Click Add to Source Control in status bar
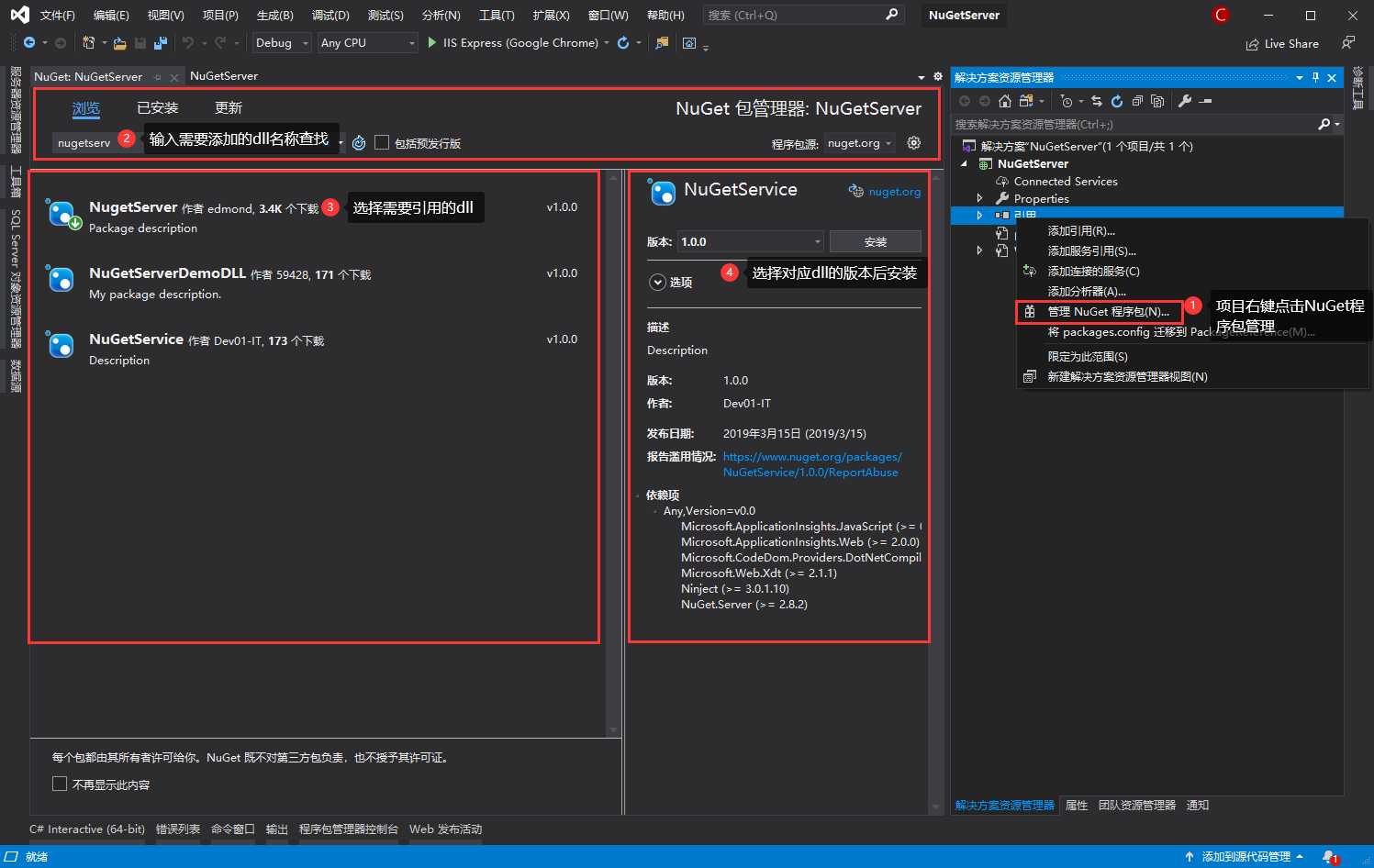The image size is (1374, 868). click(1245, 857)
